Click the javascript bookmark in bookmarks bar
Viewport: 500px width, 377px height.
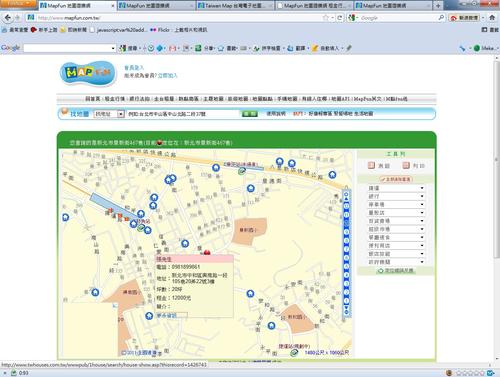118,30
